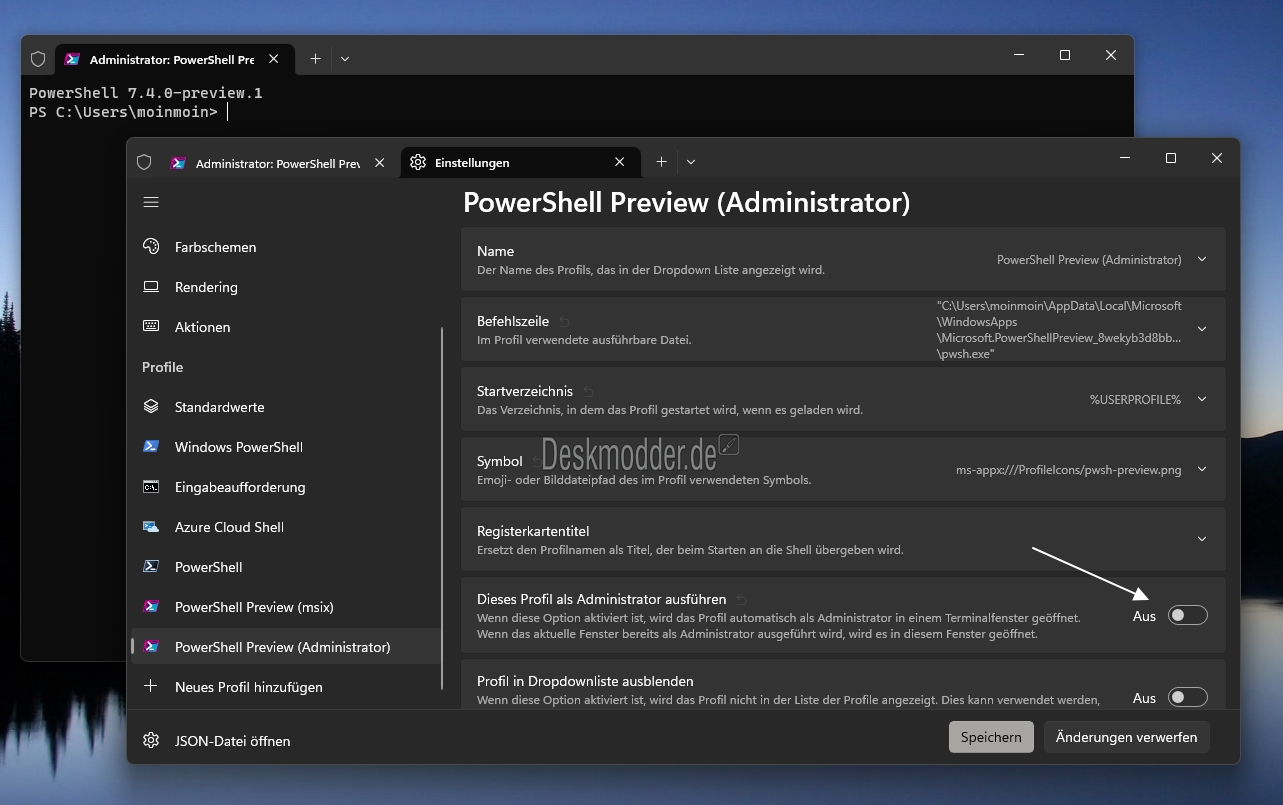Select the PowerShell Preview (Administrator) profile
This screenshot has width=1283, height=805.
click(286, 647)
